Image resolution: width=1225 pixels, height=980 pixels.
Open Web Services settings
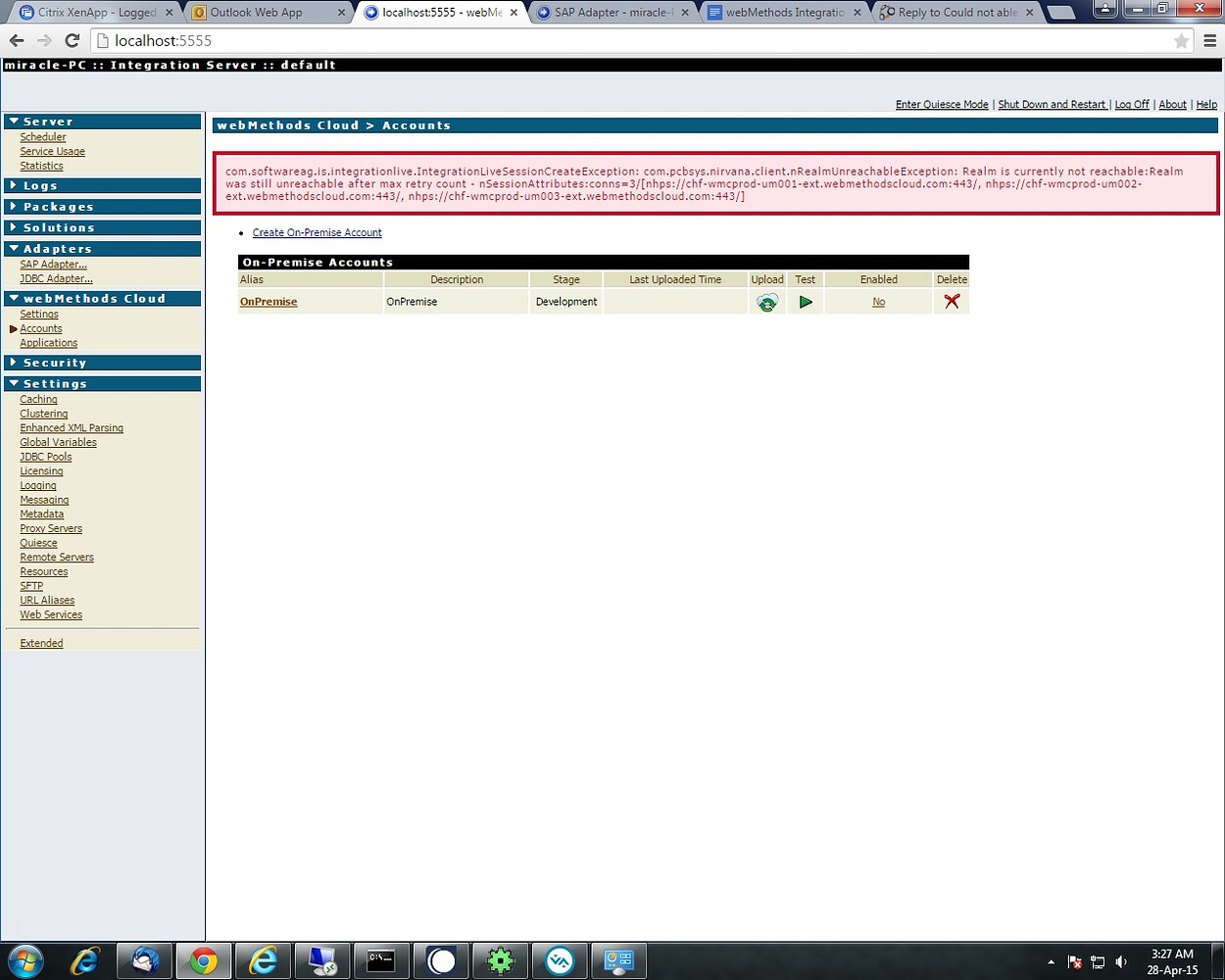coord(51,615)
